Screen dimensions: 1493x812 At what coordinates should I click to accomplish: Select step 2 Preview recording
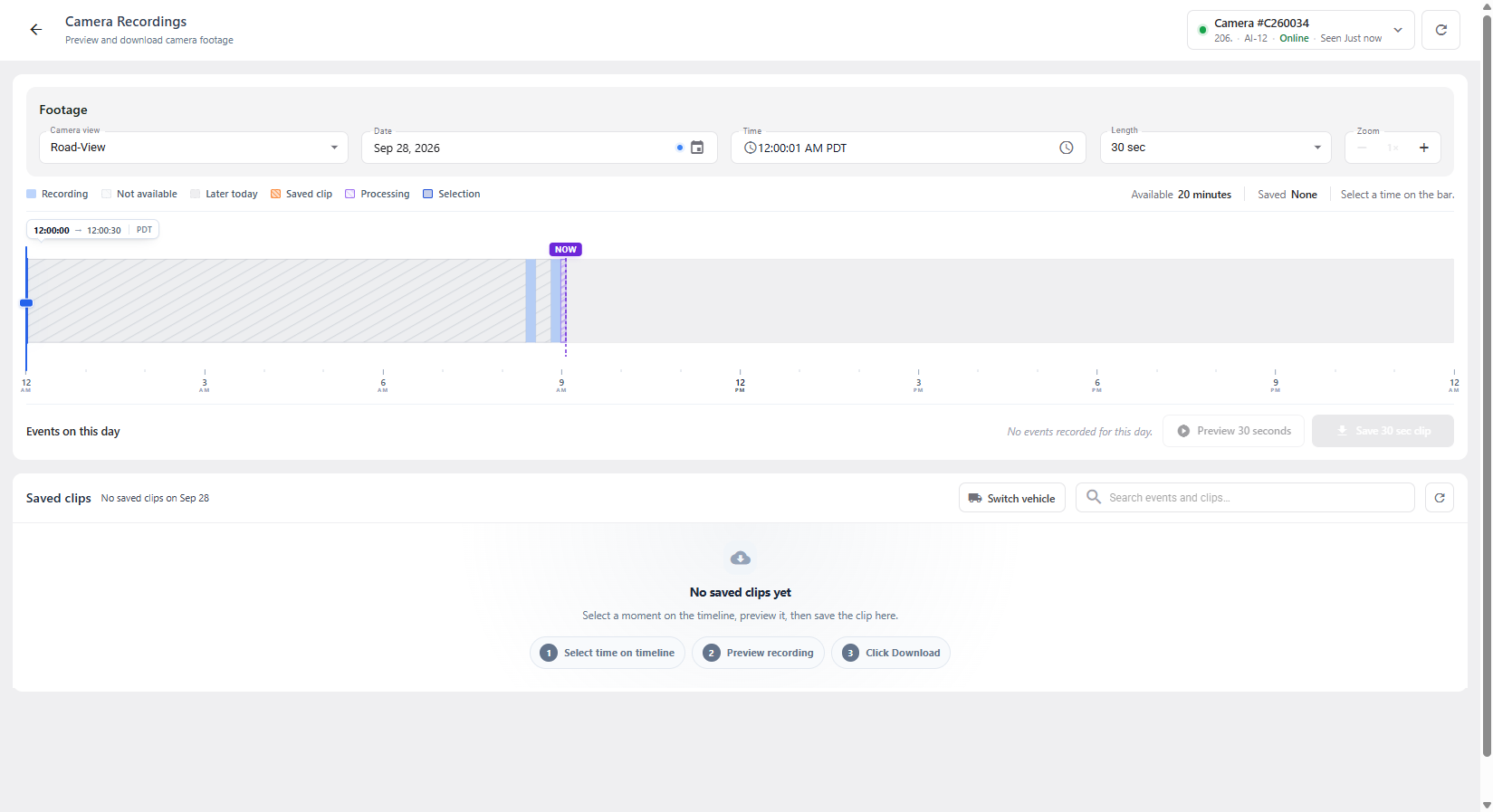click(759, 653)
